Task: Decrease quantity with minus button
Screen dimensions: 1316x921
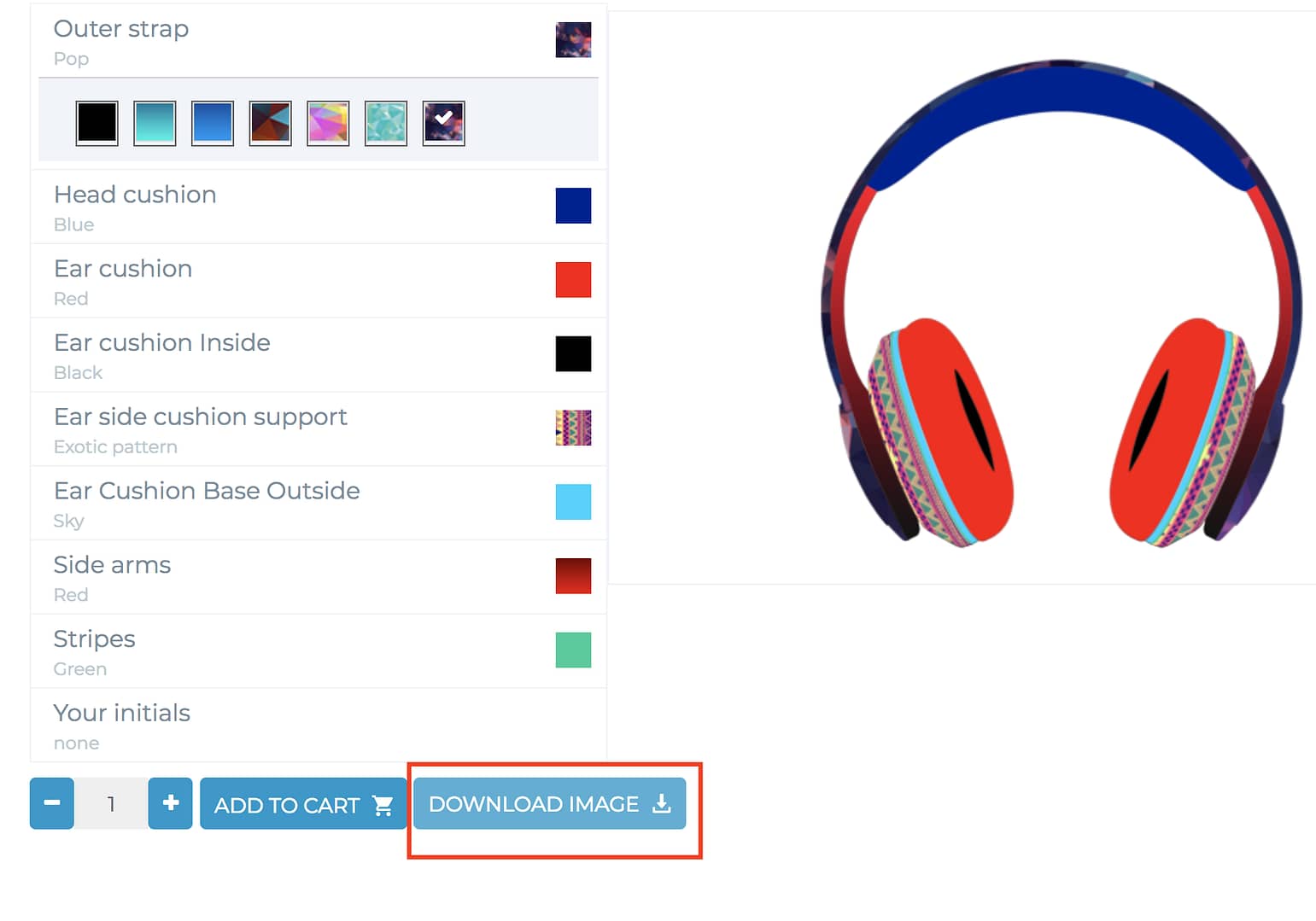Action: [x=52, y=803]
